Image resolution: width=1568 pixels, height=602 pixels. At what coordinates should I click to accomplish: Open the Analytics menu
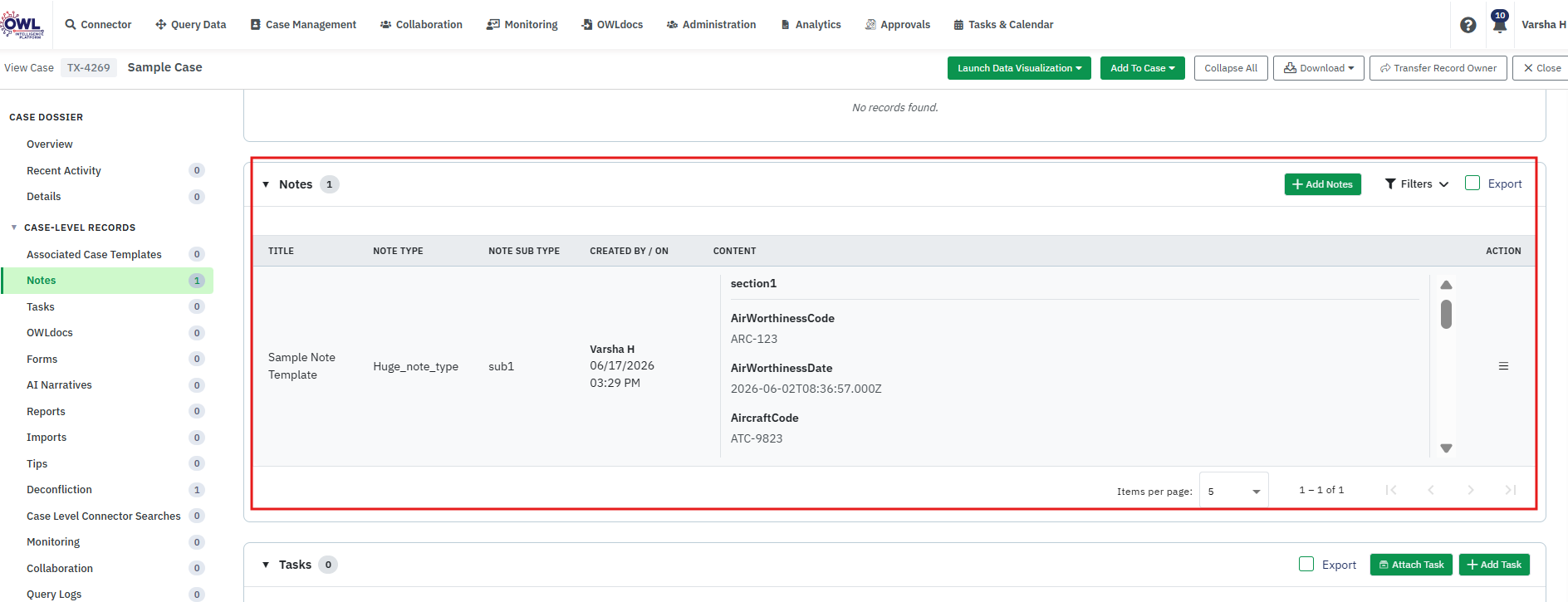tap(811, 25)
